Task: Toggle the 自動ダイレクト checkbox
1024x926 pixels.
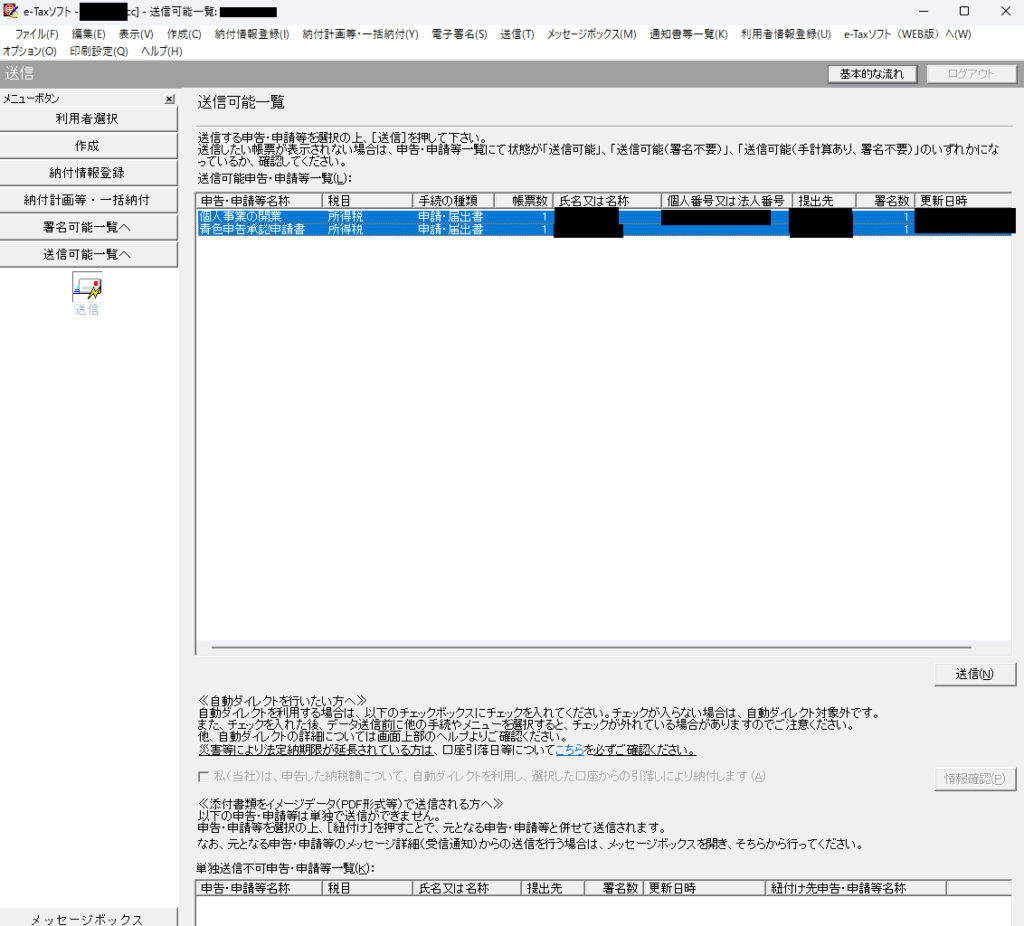Action: (204, 777)
